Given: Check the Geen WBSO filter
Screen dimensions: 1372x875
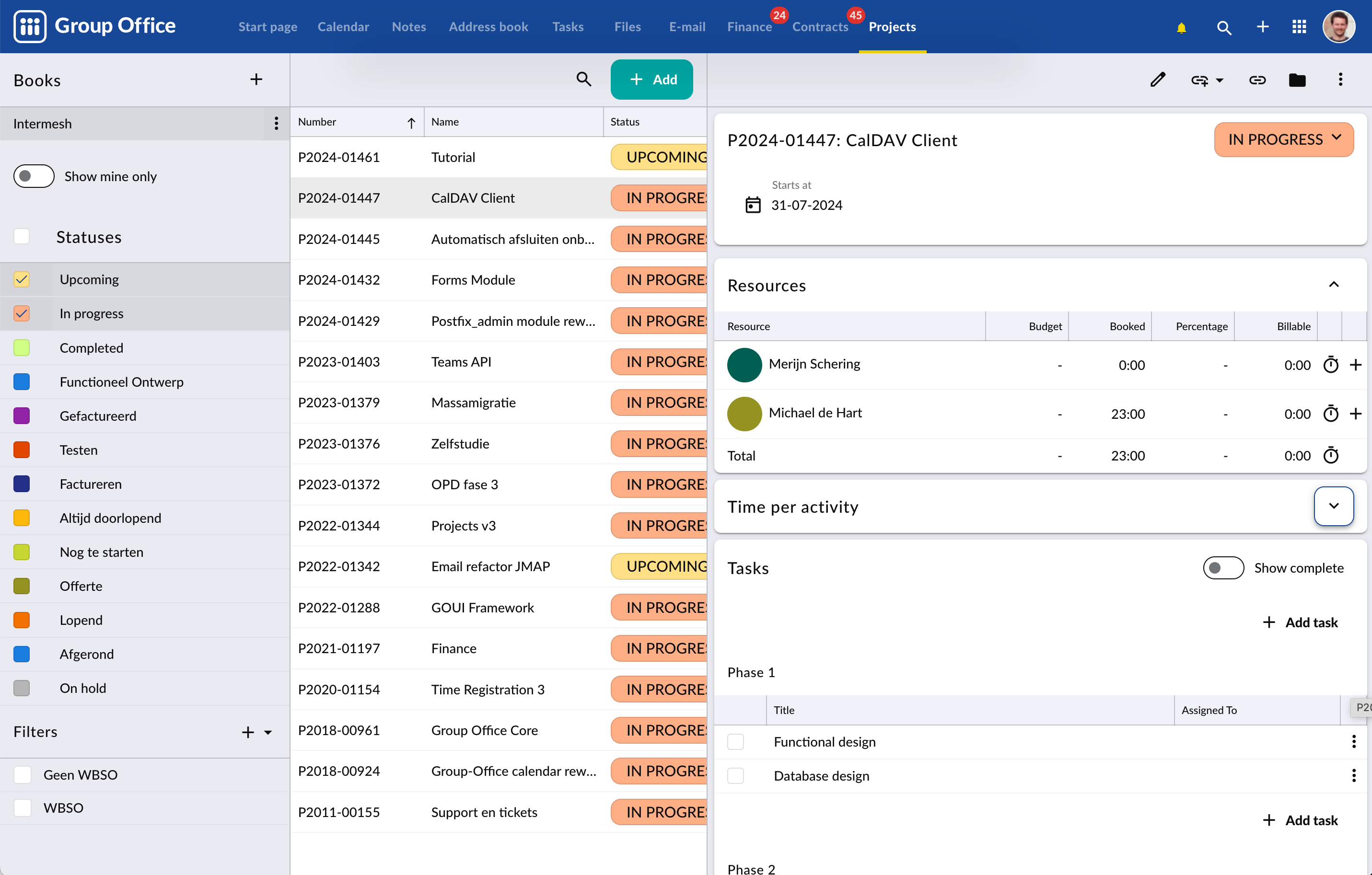Looking at the screenshot, I should tap(23, 775).
